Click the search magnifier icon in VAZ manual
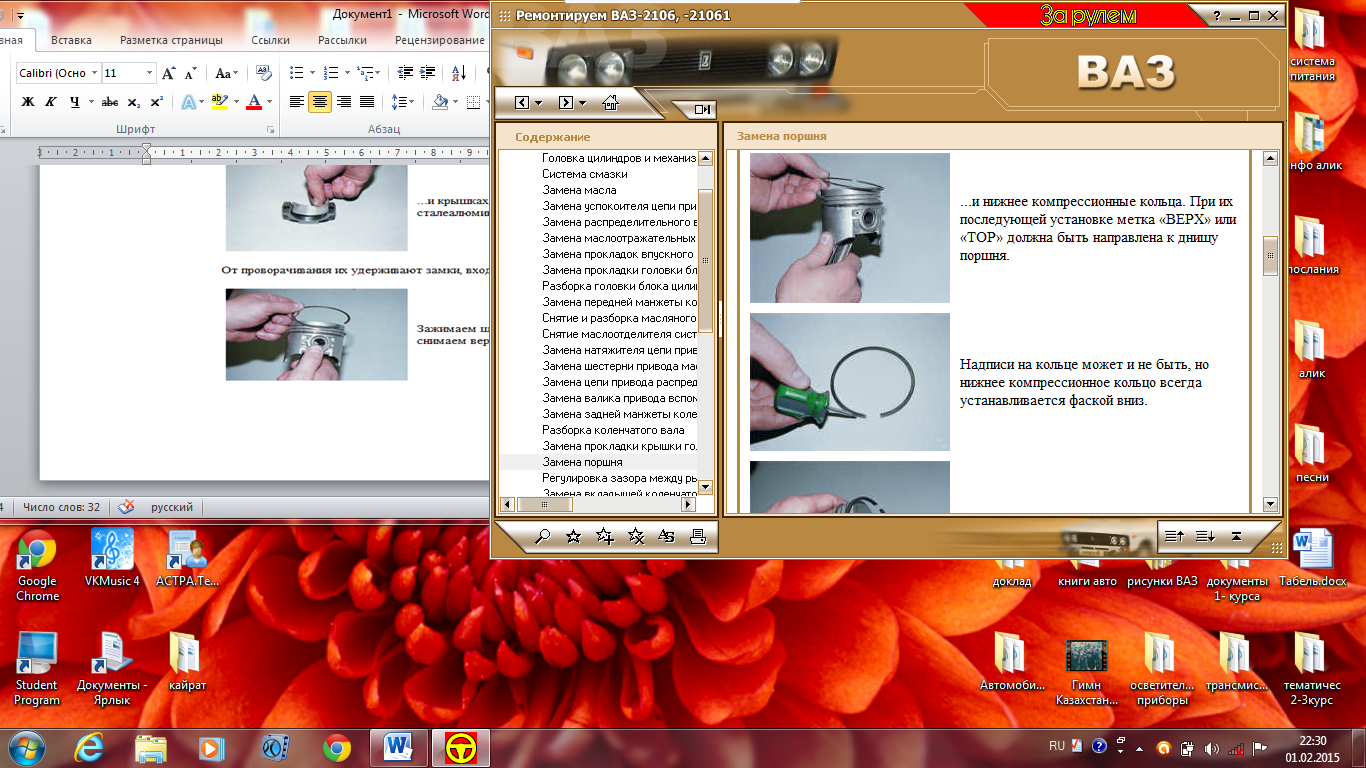The width and height of the screenshot is (1366, 768). [x=543, y=537]
